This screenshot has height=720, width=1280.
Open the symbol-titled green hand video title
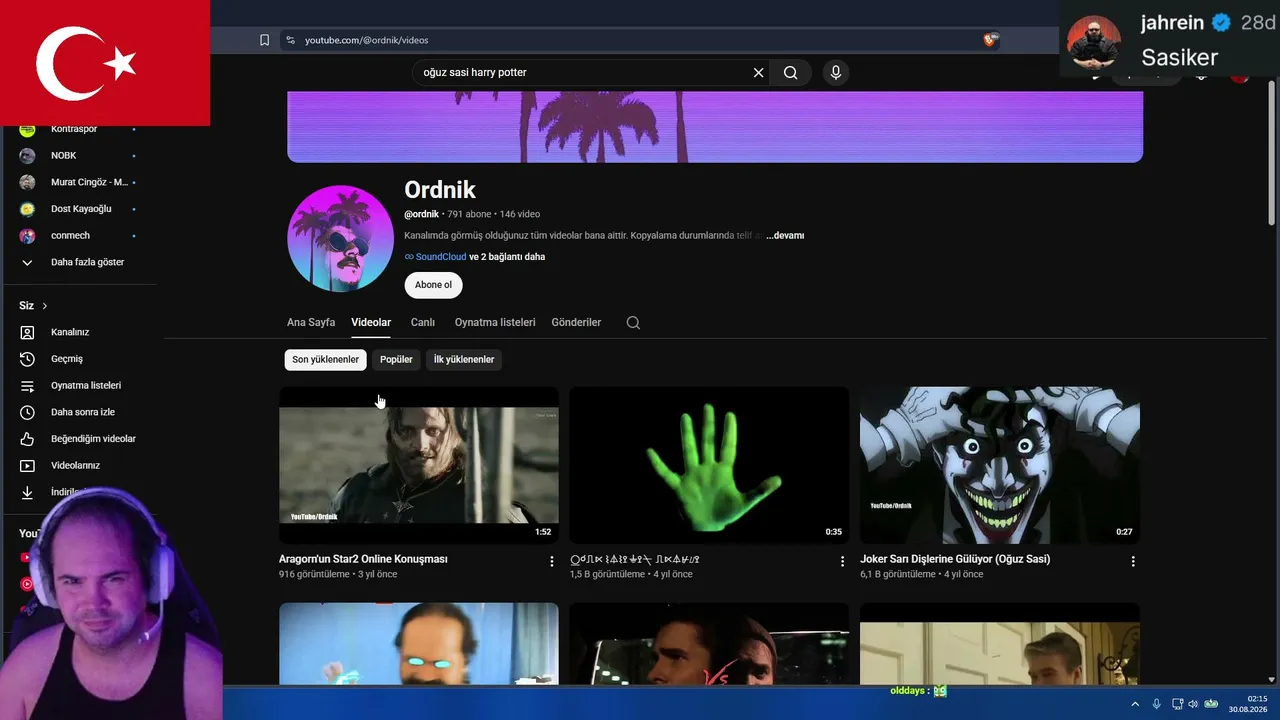pyautogui.click(x=635, y=560)
